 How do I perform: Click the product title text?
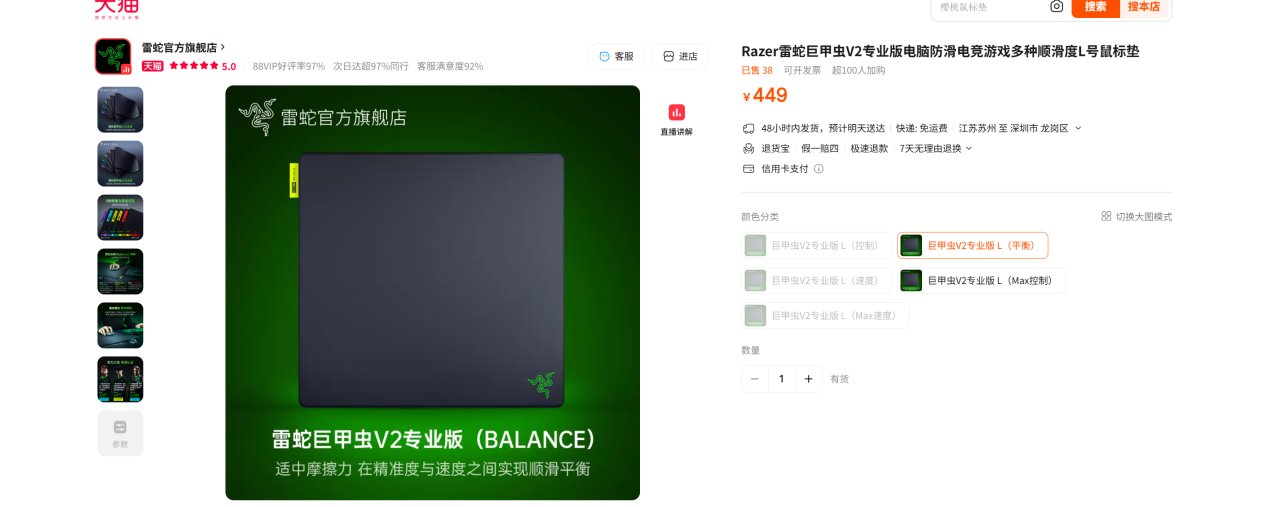pos(940,51)
